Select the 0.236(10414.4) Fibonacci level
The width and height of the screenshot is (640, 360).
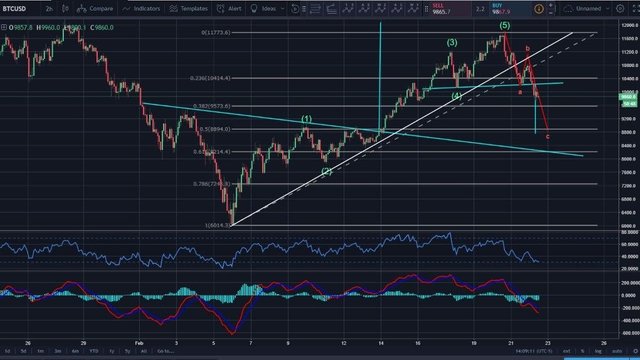(x=210, y=78)
